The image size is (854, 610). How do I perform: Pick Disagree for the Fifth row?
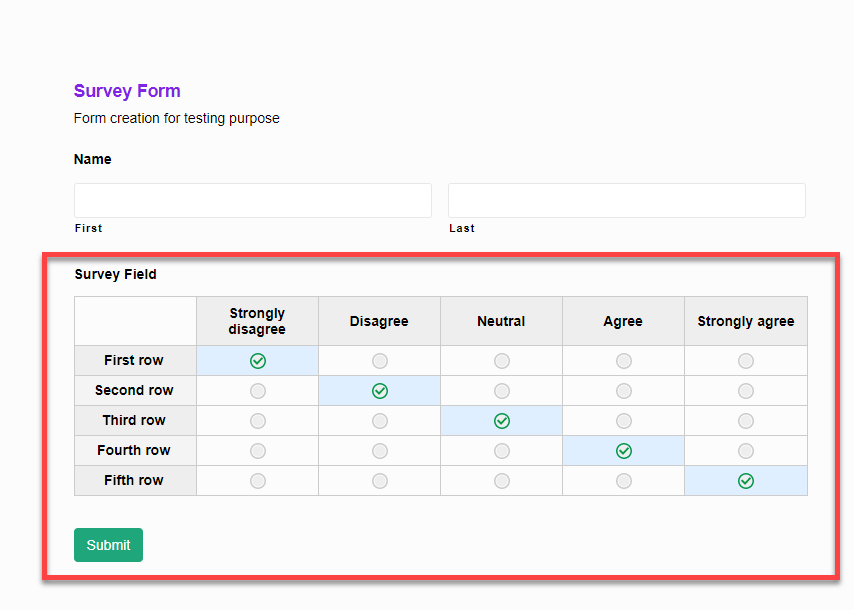pyautogui.click(x=379, y=480)
